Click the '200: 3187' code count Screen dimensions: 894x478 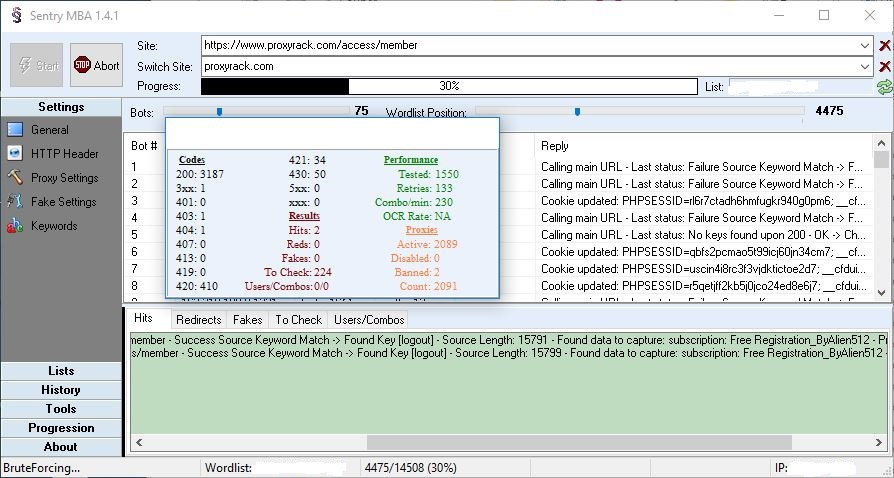(x=200, y=175)
